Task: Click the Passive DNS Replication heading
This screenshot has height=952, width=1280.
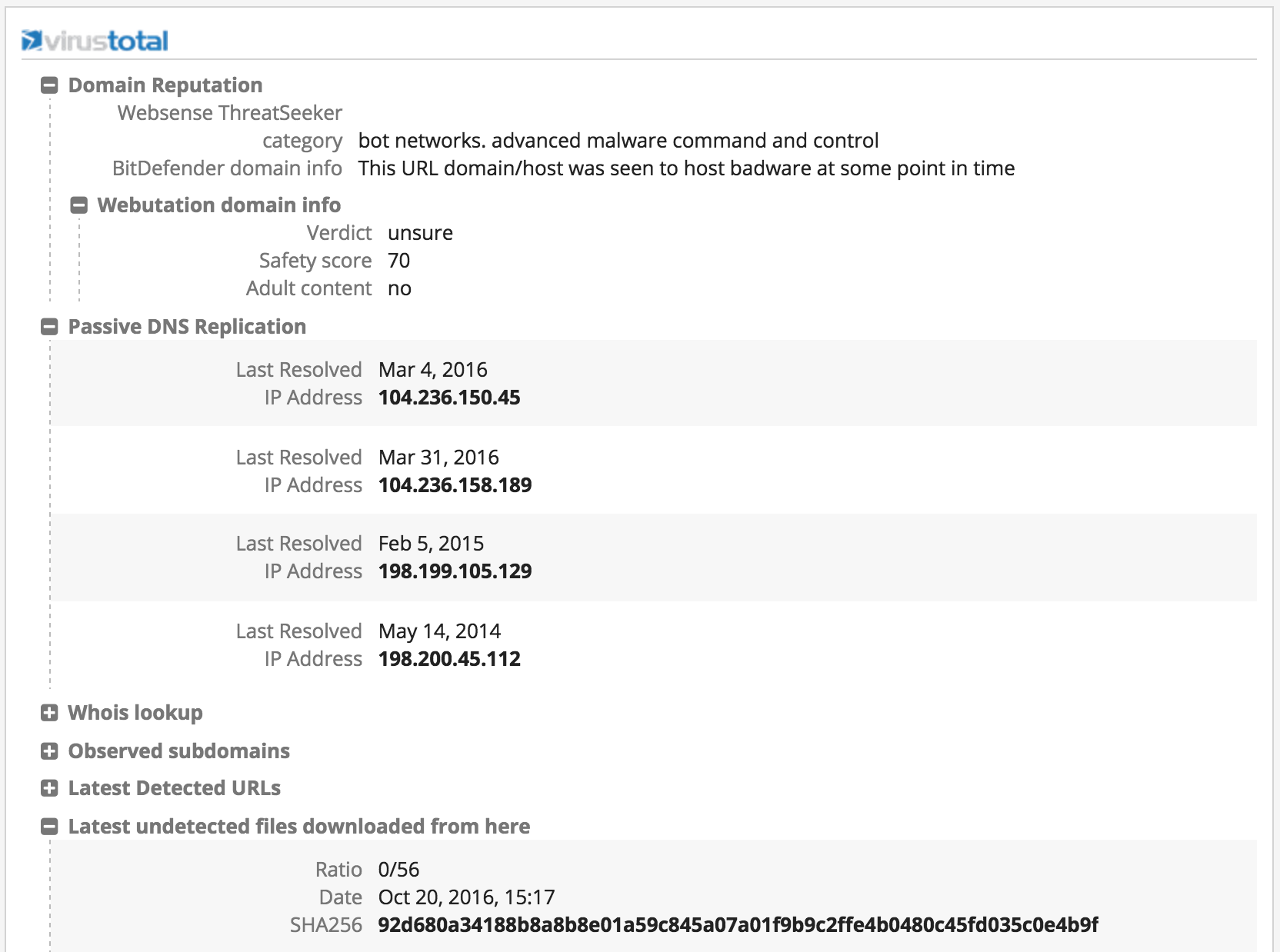Action: [x=187, y=327]
